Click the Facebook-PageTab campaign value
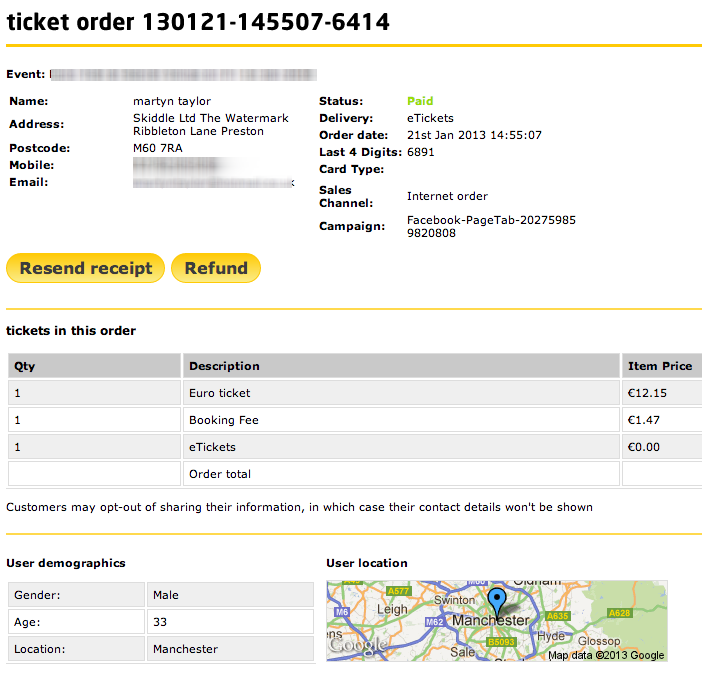Image resolution: width=702 pixels, height=675 pixels. point(490,226)
